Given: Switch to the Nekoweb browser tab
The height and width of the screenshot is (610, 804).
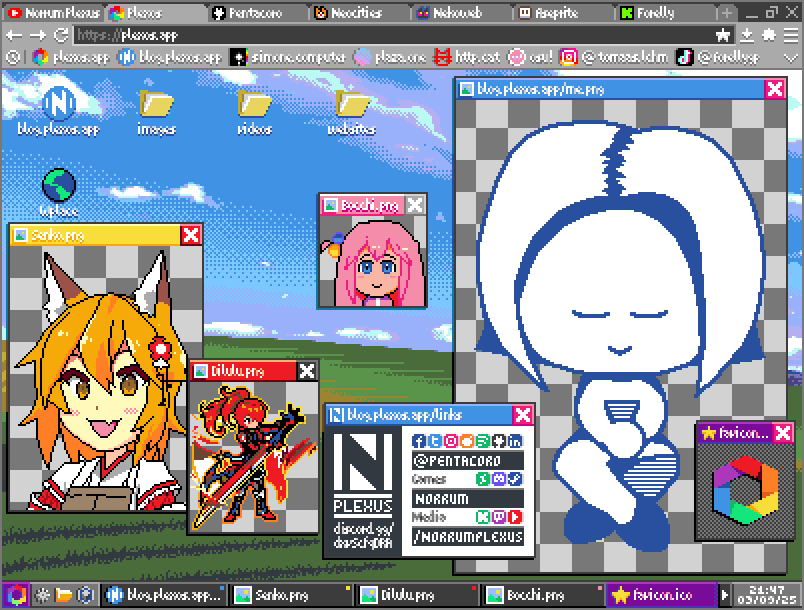Looking at the screenshot, I should click(x=461, y=13).
